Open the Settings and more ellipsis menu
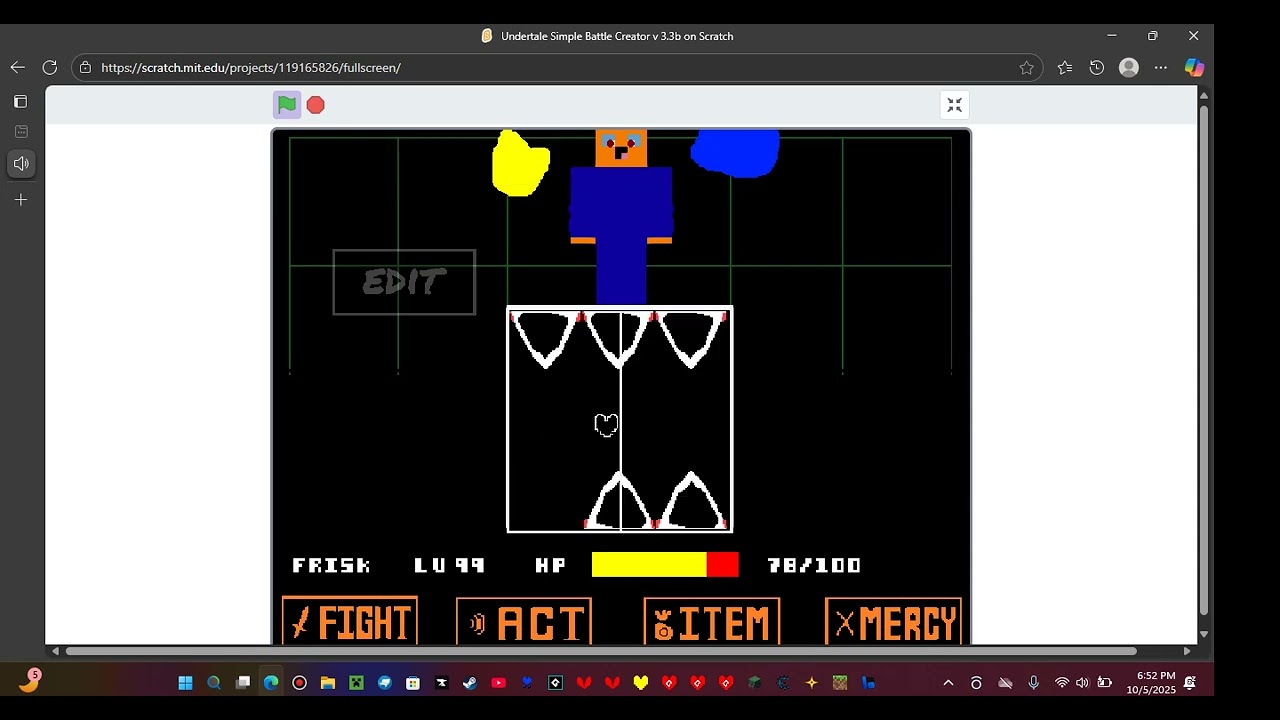Screen dimensions: 1280x720 point(1160,67)
